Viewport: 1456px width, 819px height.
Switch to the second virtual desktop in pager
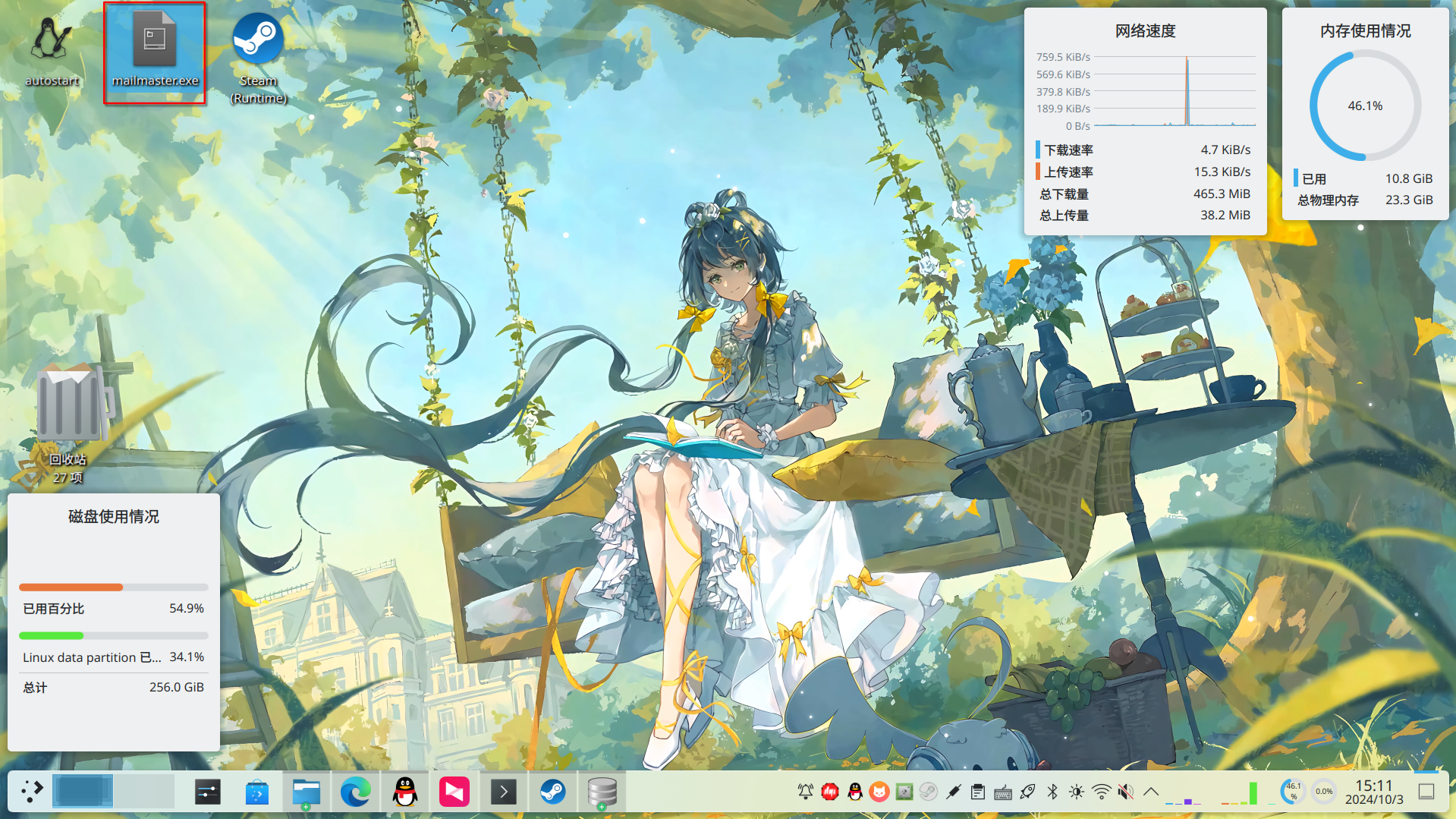pyautogui.click(x=144, y=792)
